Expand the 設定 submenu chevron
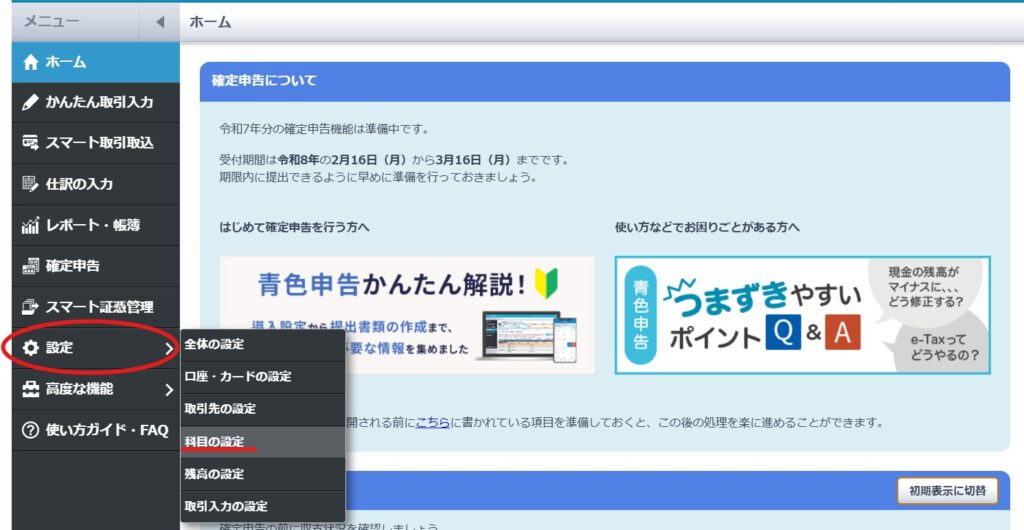This screenshot has height=530, width=1024. [168, 348]
